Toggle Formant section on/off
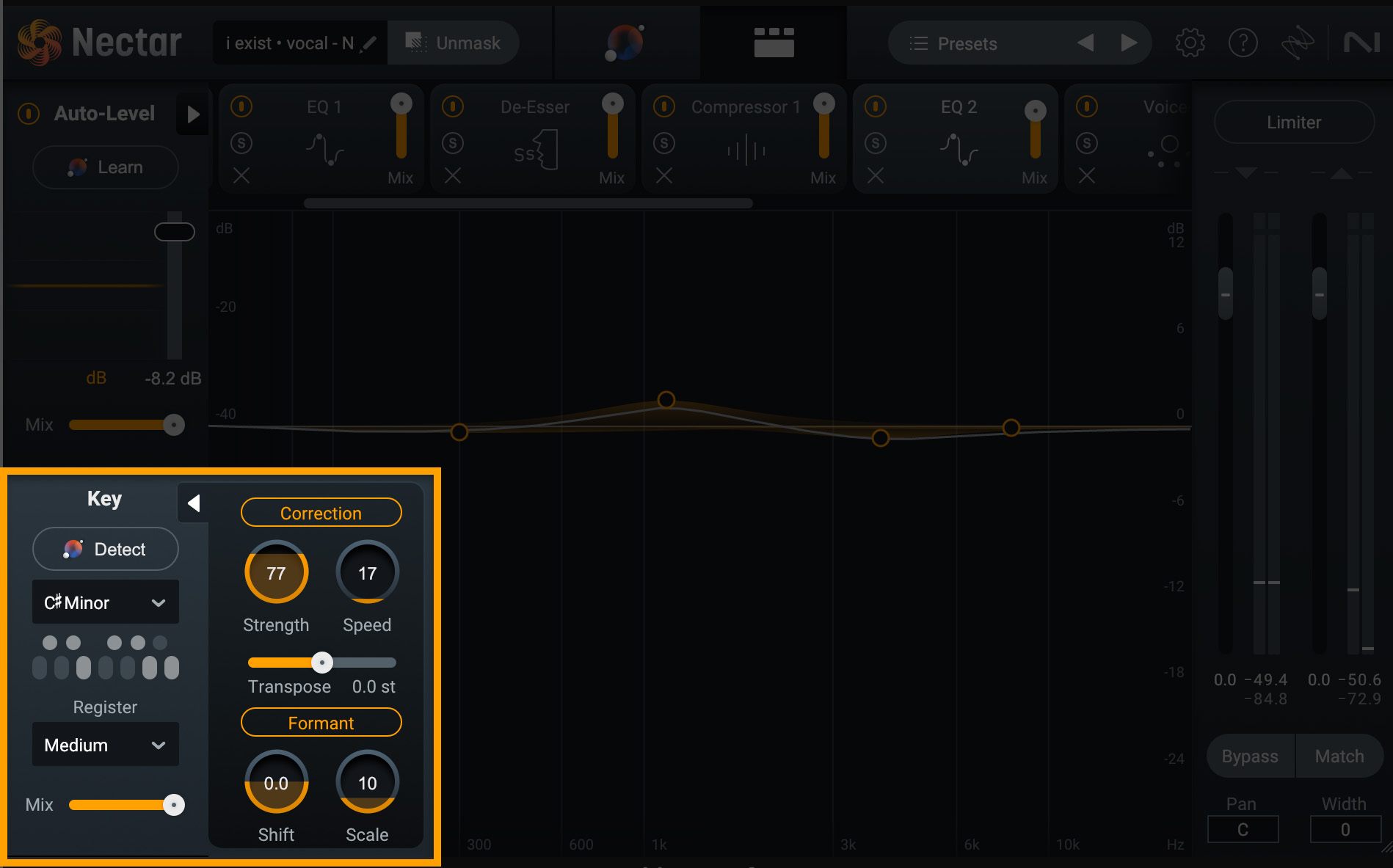 tap(321, 723)
